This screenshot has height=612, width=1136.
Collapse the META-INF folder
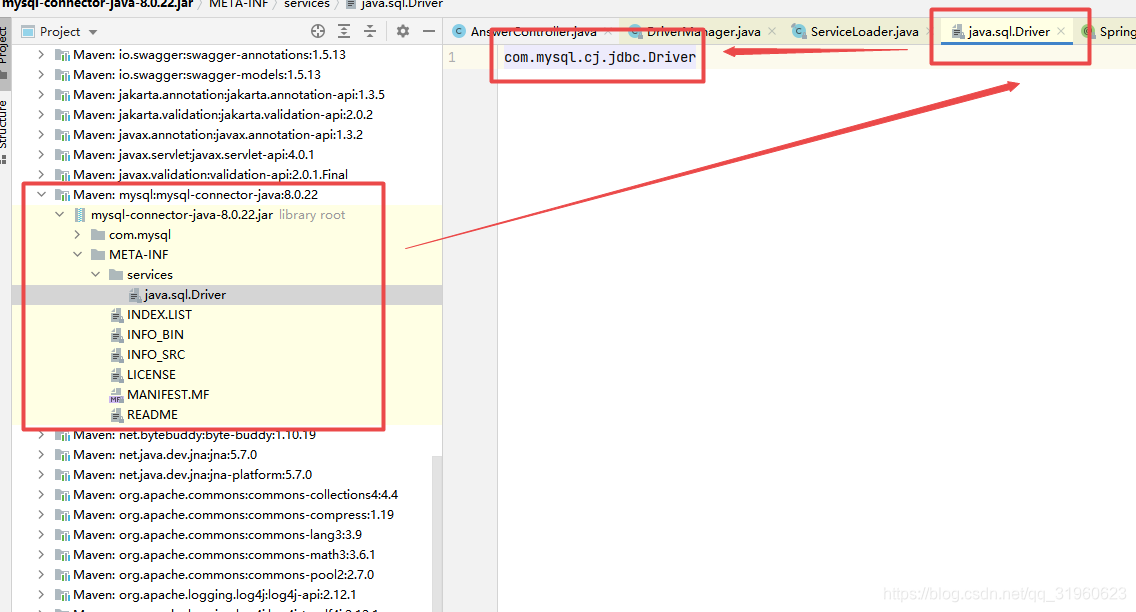pyautogui.click(x=77, y=255)
